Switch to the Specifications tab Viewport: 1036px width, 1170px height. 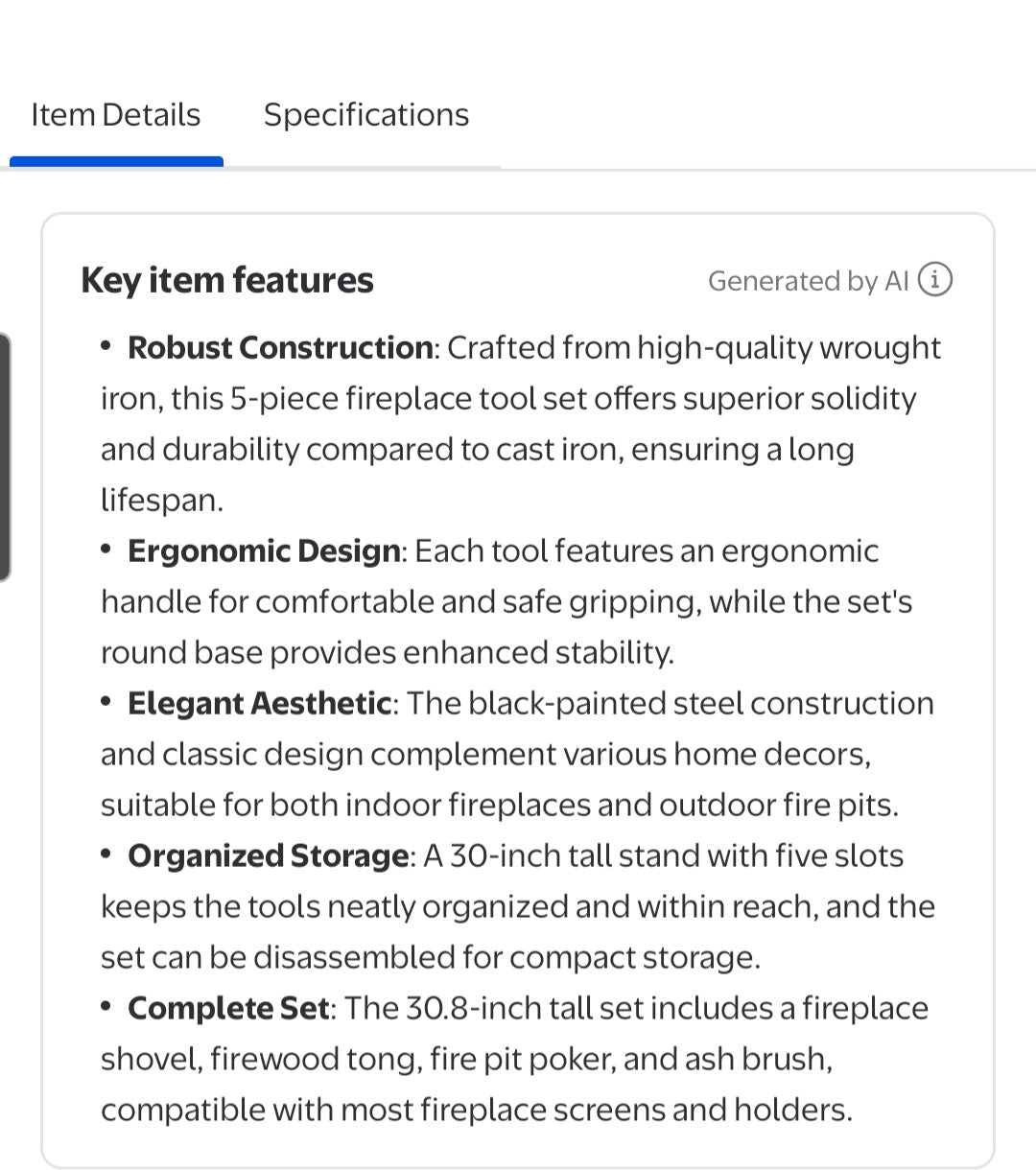pyautogui.click(x=365, y=114)
